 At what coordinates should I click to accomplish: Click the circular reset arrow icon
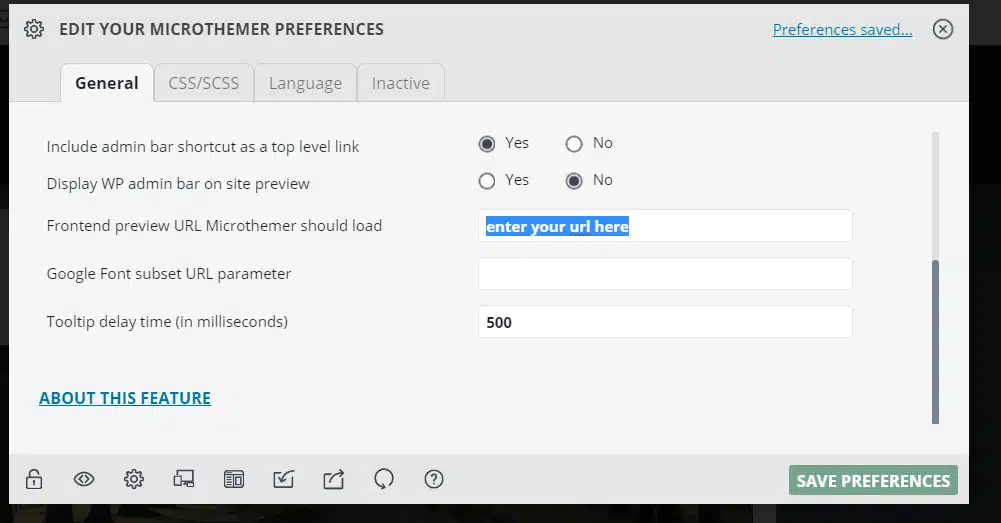point(384,480)
